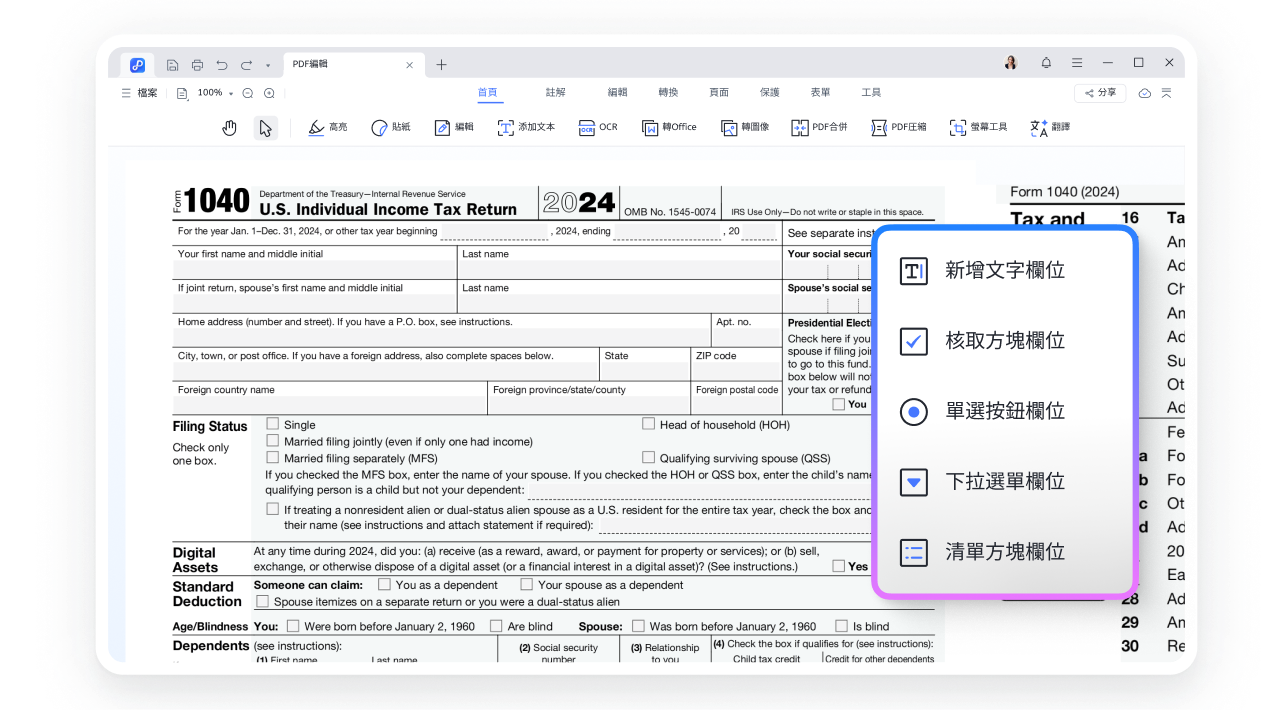This screenshot has width=1280, height=710.
Task: Expand the 100% zoom level dropdown
Action: tap(231, 93)
